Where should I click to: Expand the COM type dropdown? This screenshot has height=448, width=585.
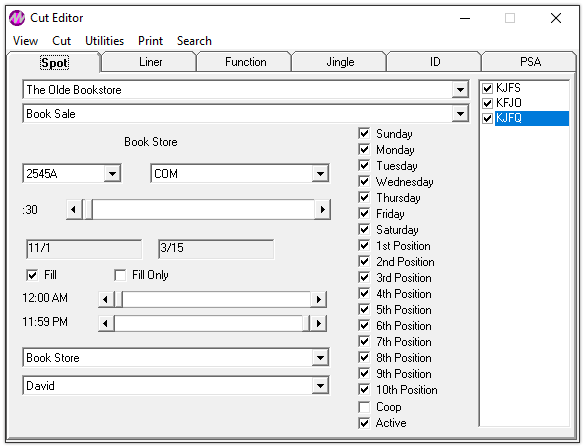point(320,173)
